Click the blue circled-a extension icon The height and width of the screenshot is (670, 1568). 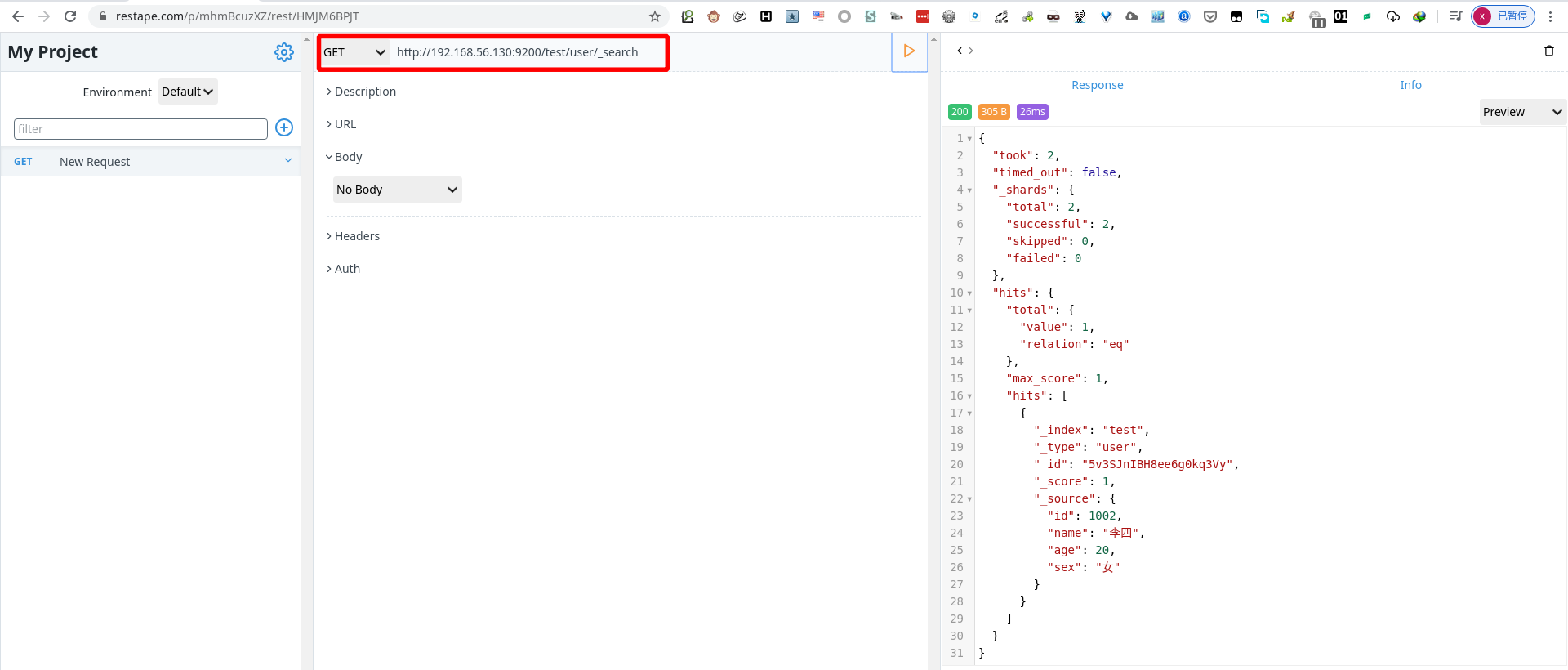coord(1184,16)
